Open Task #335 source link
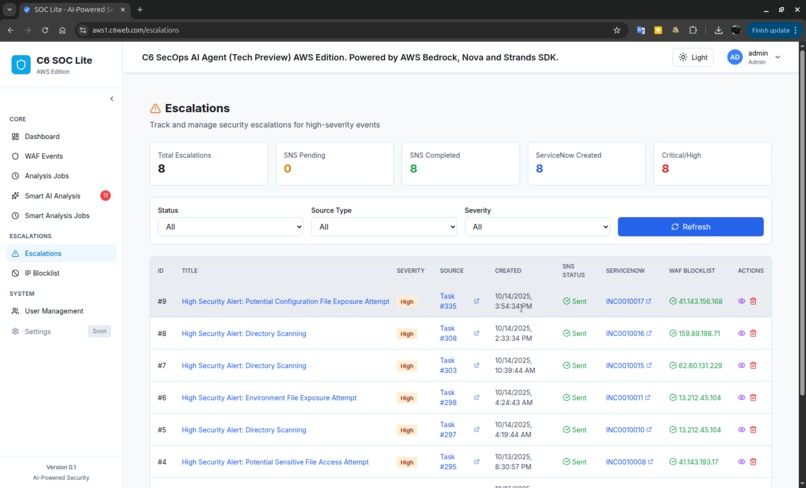Screen dimensions: 806x488 448,301
